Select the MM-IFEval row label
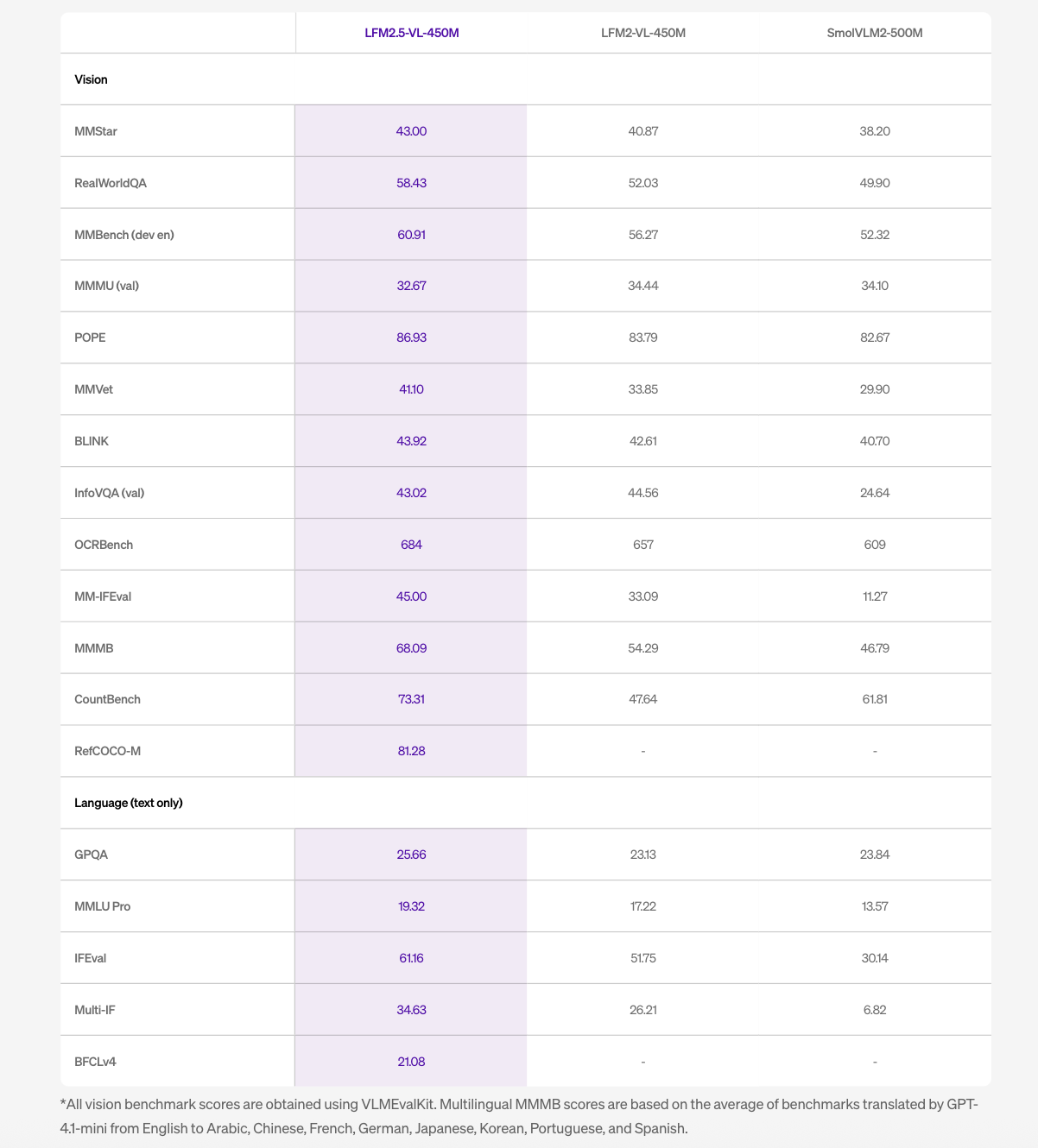Viewport: 1038px width, 1148px height. point(103,596)
